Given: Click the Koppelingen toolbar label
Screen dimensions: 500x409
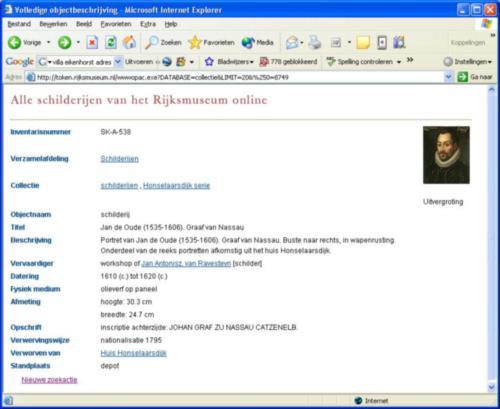Looking at the screenshot, I should click(468, 43).
